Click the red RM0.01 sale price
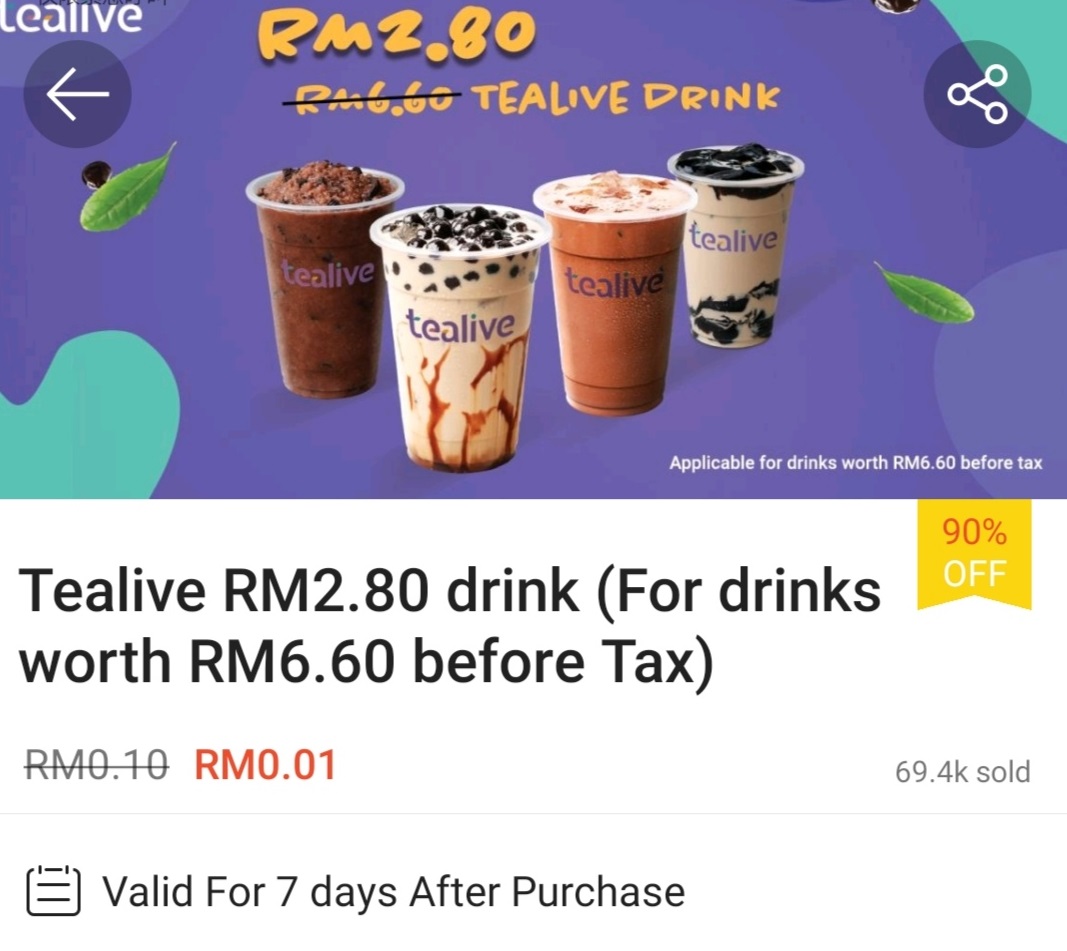The width and height of the screenshot is (1067, 951). point(265,765)
